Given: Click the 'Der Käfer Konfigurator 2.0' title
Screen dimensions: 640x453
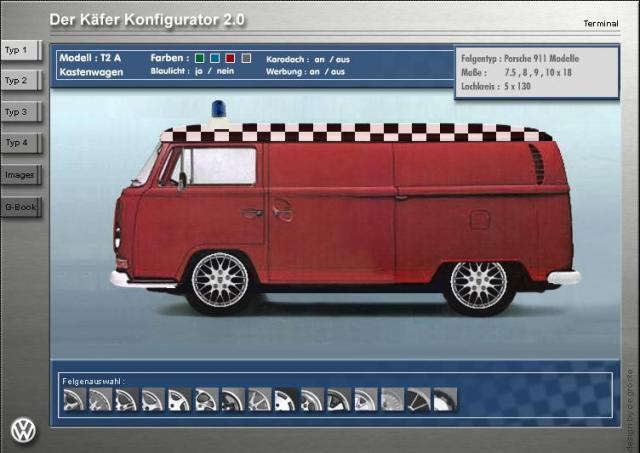Looking at the screenshot, I should (x=147, y=20).
